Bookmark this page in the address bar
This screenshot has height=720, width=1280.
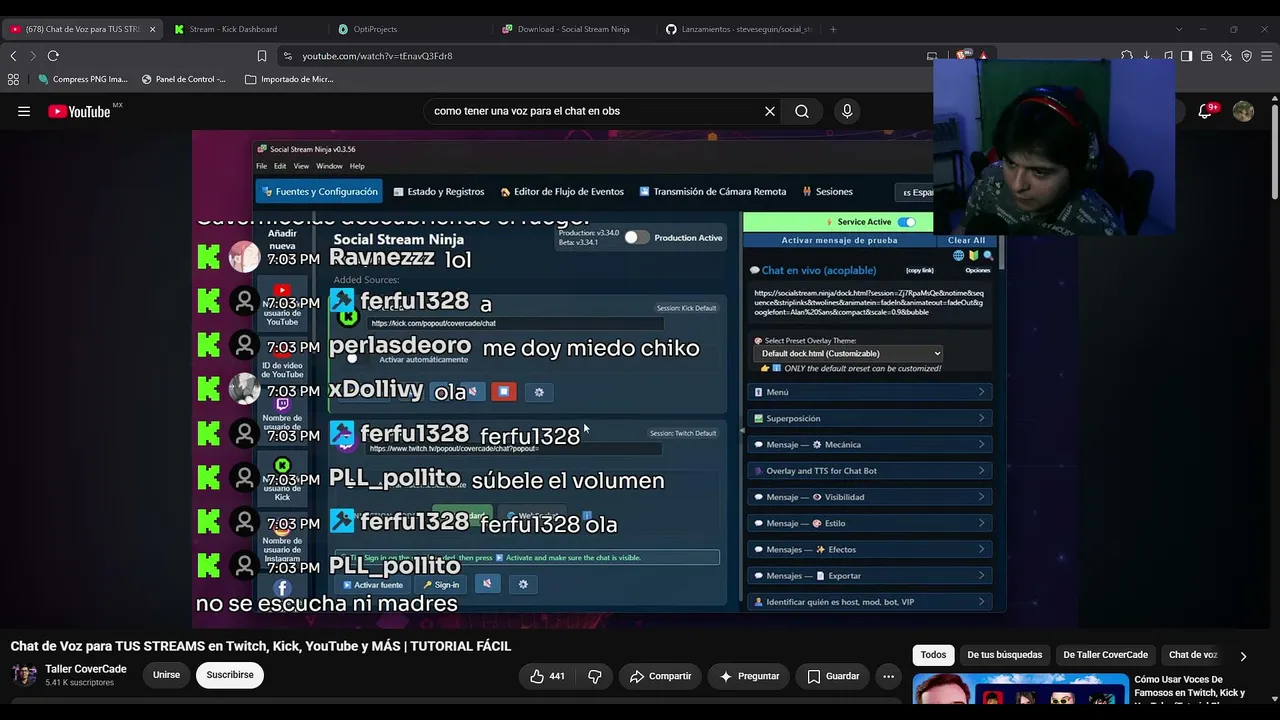point(262,56)
